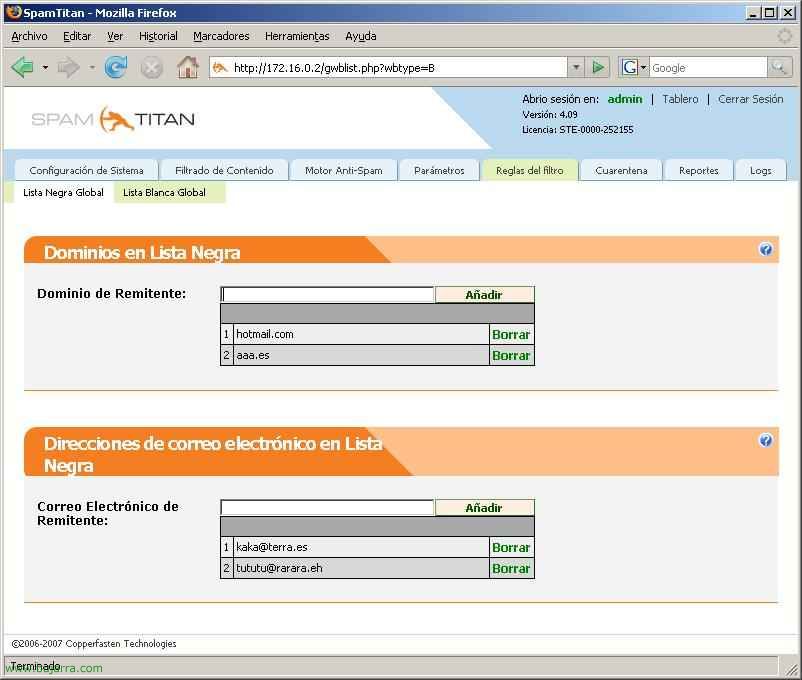
Task: Click the ©2006-2007 Copperfasten Technologies footer text
Action: [x=94, y=644]
